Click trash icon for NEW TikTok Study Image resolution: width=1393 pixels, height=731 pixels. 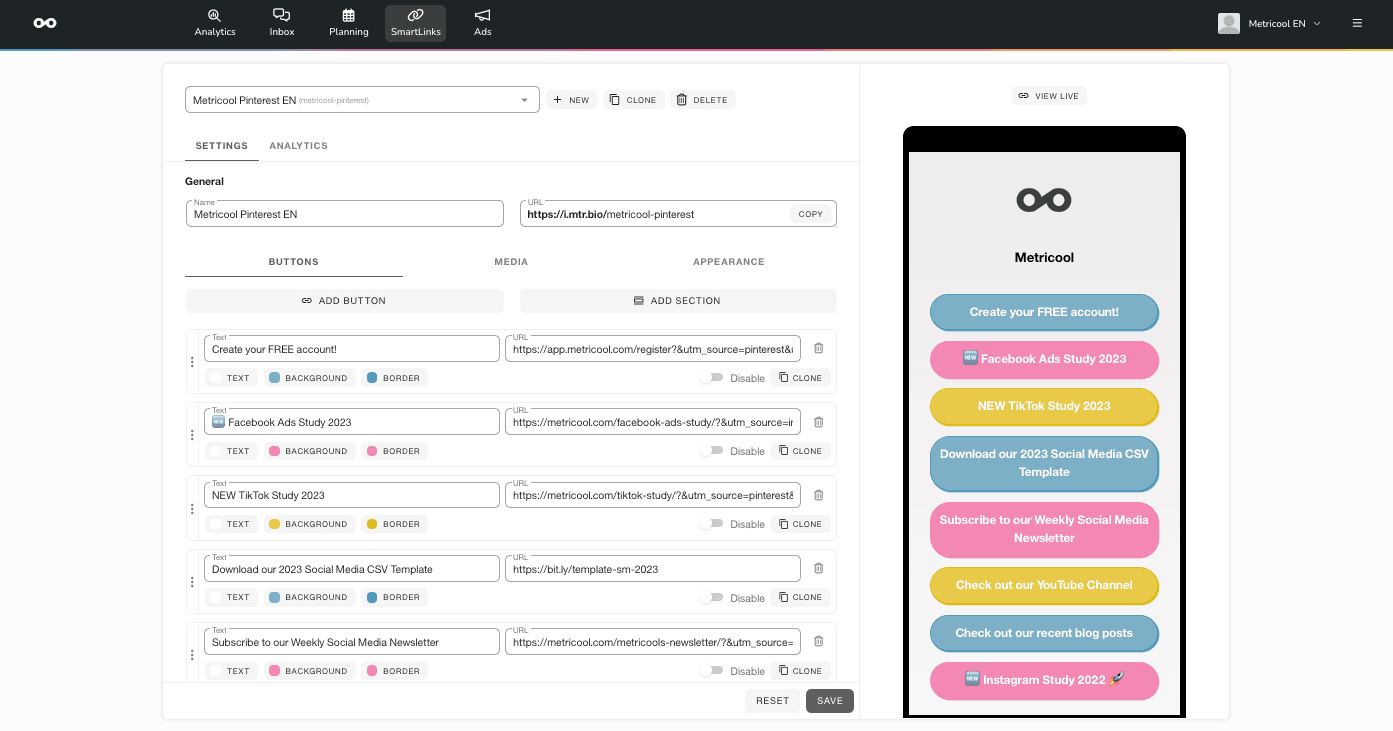pyautogui.click(x=818, y=495)
